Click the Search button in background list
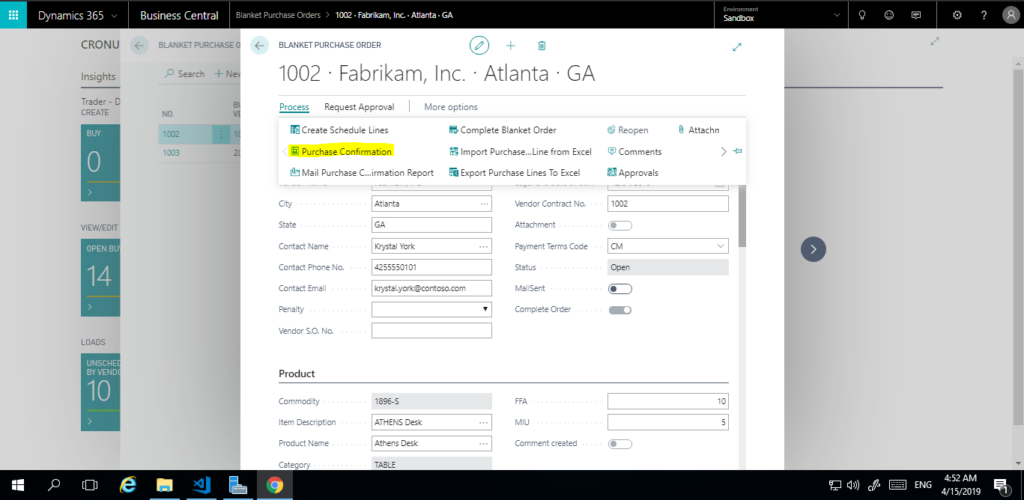This screenshot has height=500, width=1024. click(x=185, y=74)
